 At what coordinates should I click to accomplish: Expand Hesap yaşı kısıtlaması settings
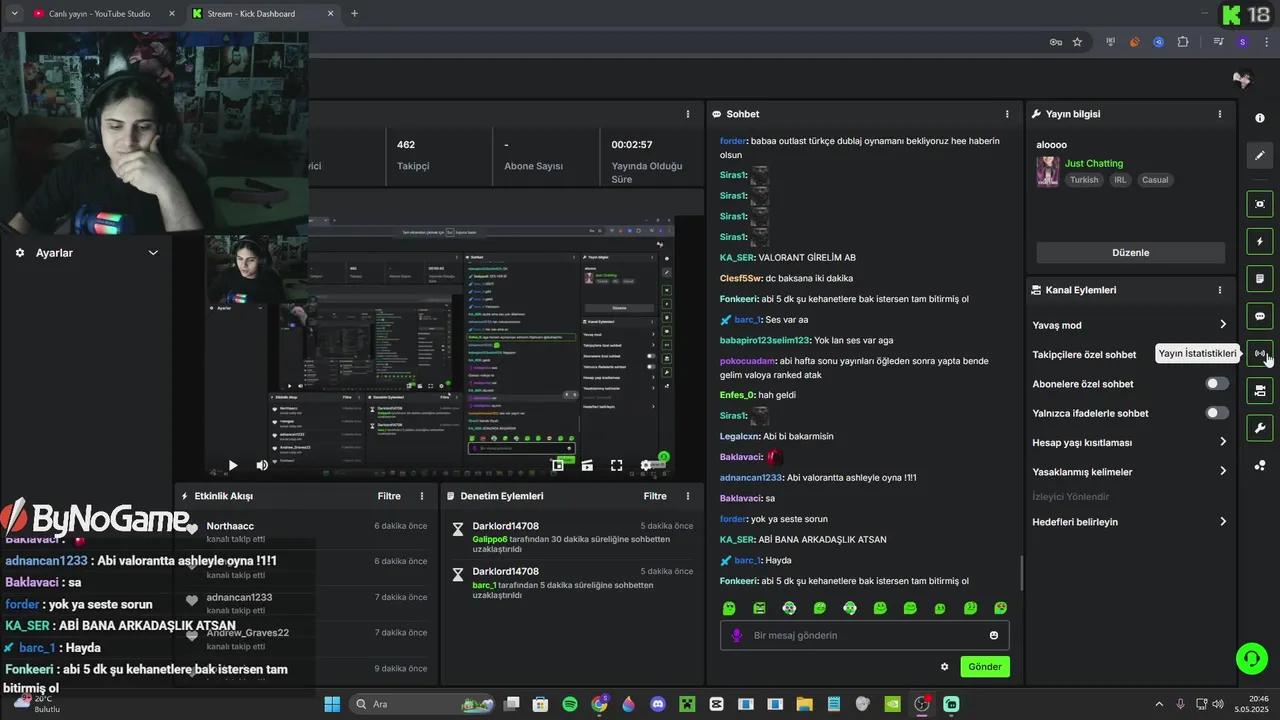1222,442
